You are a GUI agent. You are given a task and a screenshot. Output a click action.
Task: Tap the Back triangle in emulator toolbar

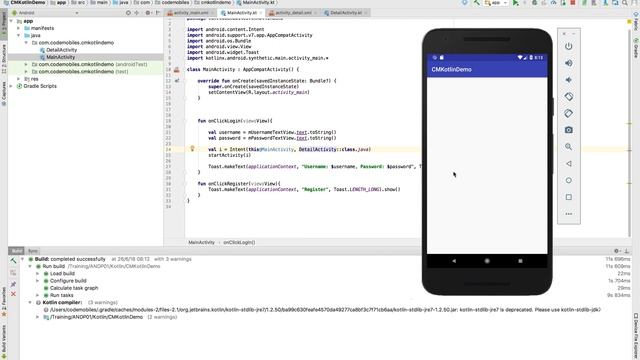click(569, 164)
